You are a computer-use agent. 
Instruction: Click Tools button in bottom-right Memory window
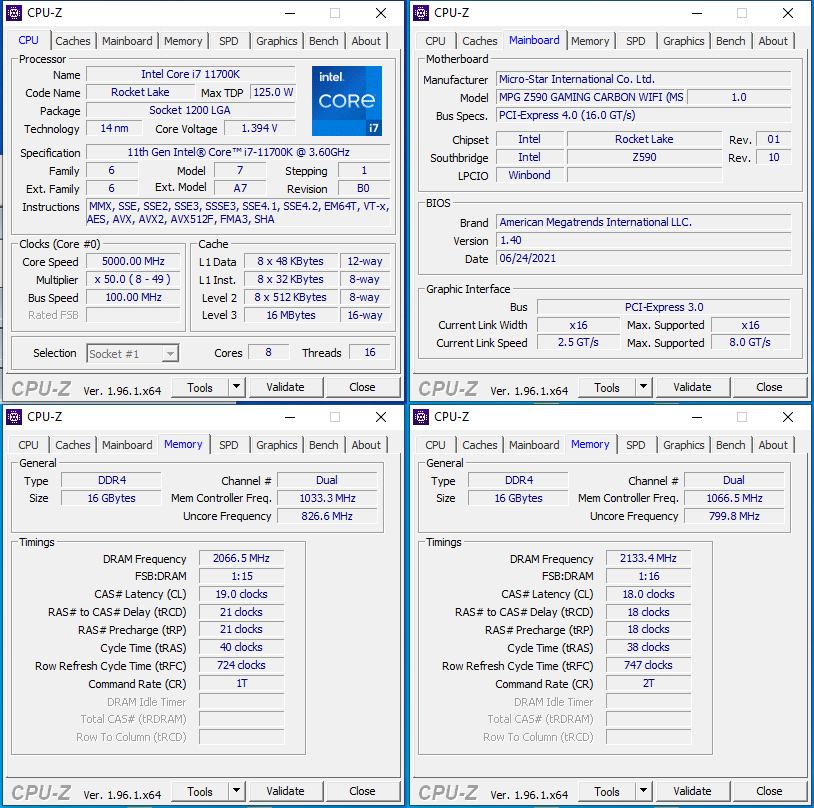[x=607, y=791]
